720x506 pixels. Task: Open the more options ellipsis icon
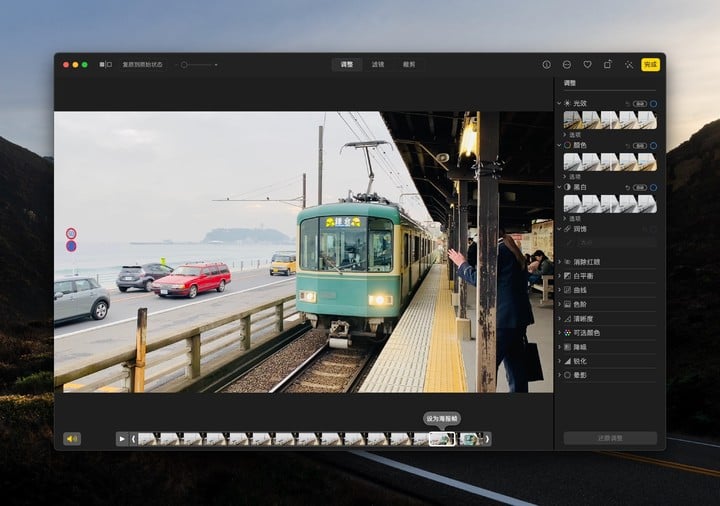pyautogui.click(x=567, y=64)
